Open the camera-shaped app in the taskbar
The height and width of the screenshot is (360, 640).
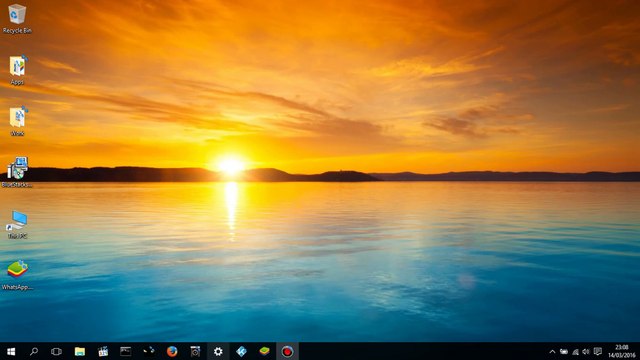(x=195, y=351)
